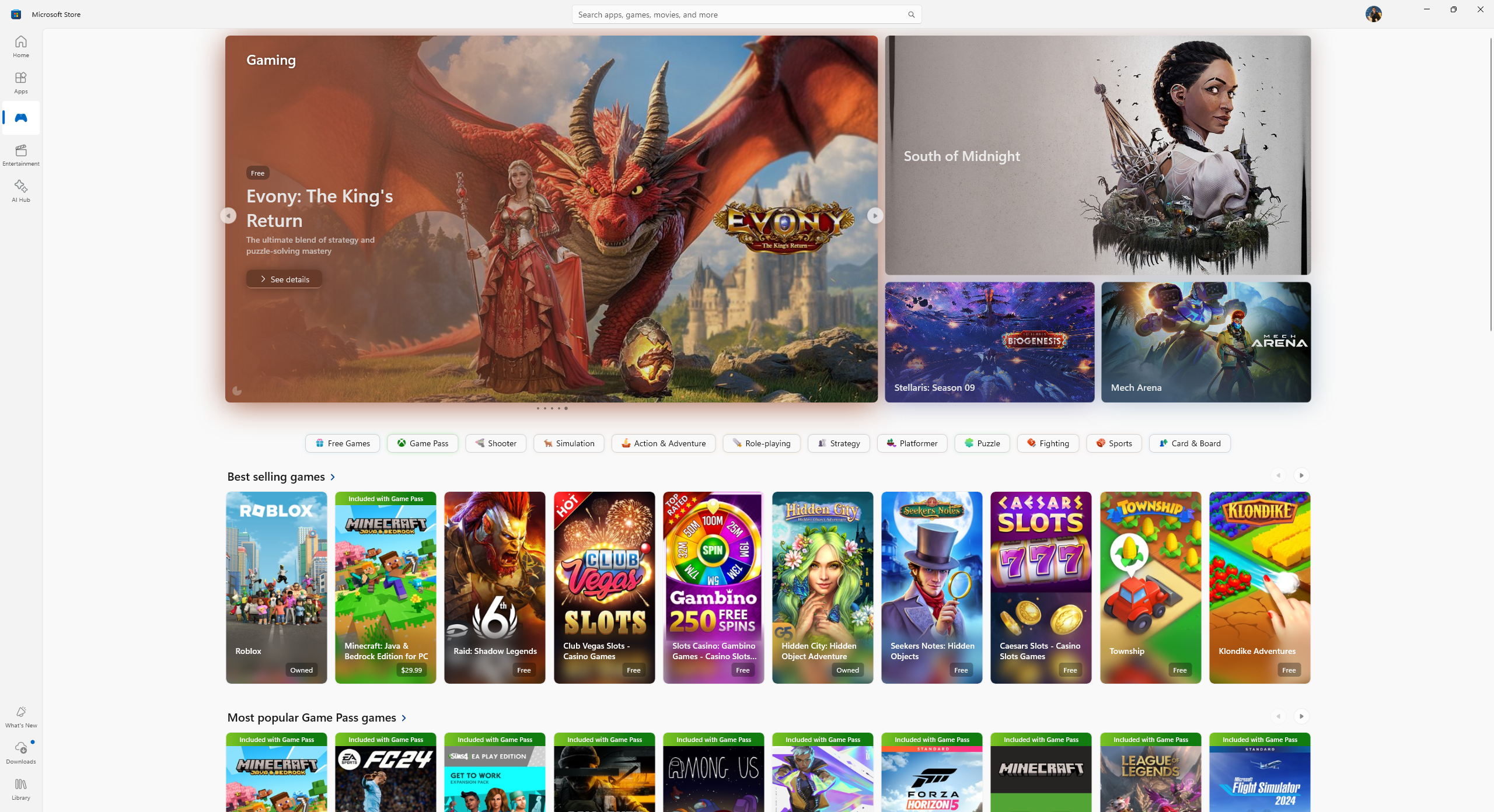Open the Flight Simulator 2024 card
This screenshot has height=812, width=1494.
point(1259,772)
